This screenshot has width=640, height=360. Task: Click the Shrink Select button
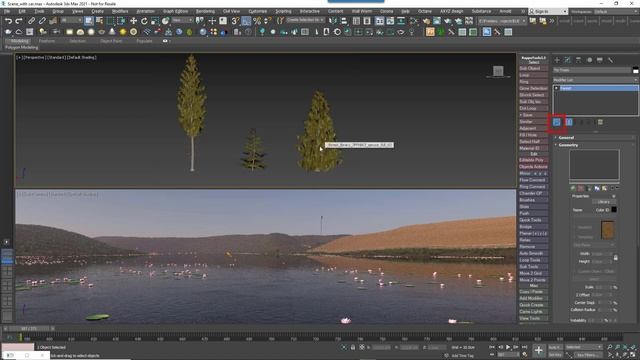pos(533,95)
